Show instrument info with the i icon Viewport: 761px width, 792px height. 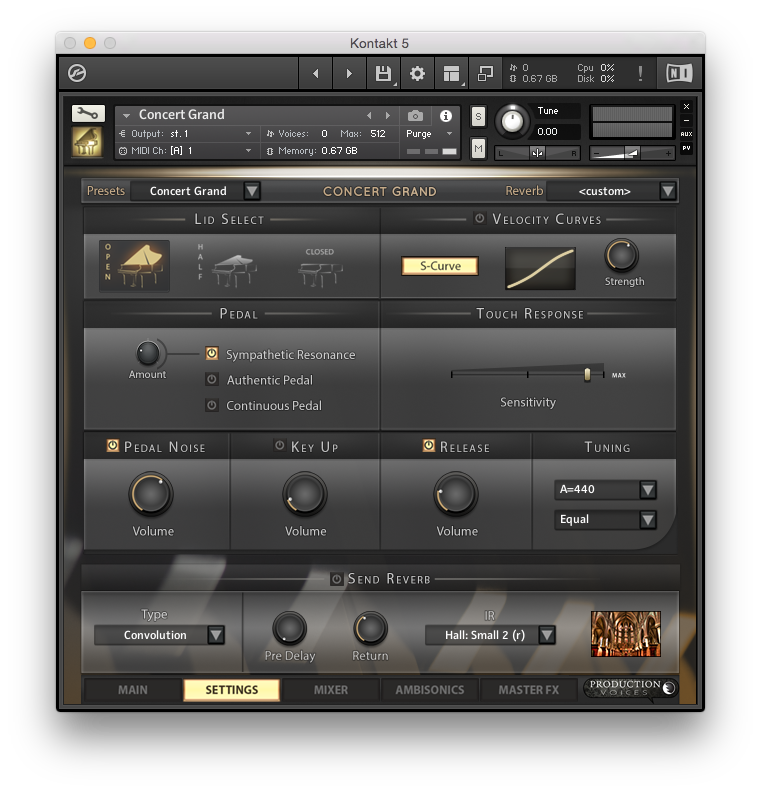tap(445, 116)
